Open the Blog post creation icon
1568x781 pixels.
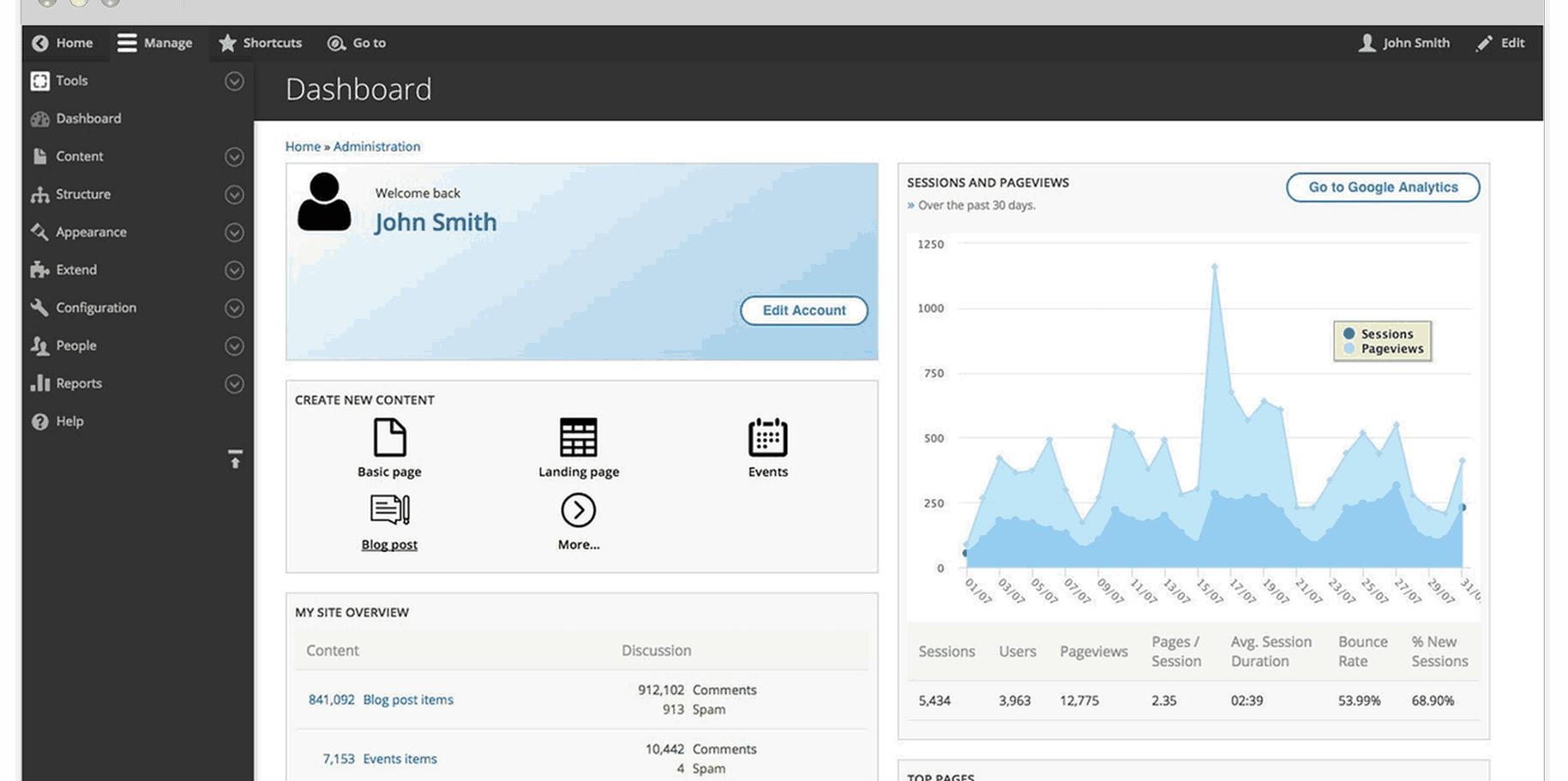pos(389,511)
